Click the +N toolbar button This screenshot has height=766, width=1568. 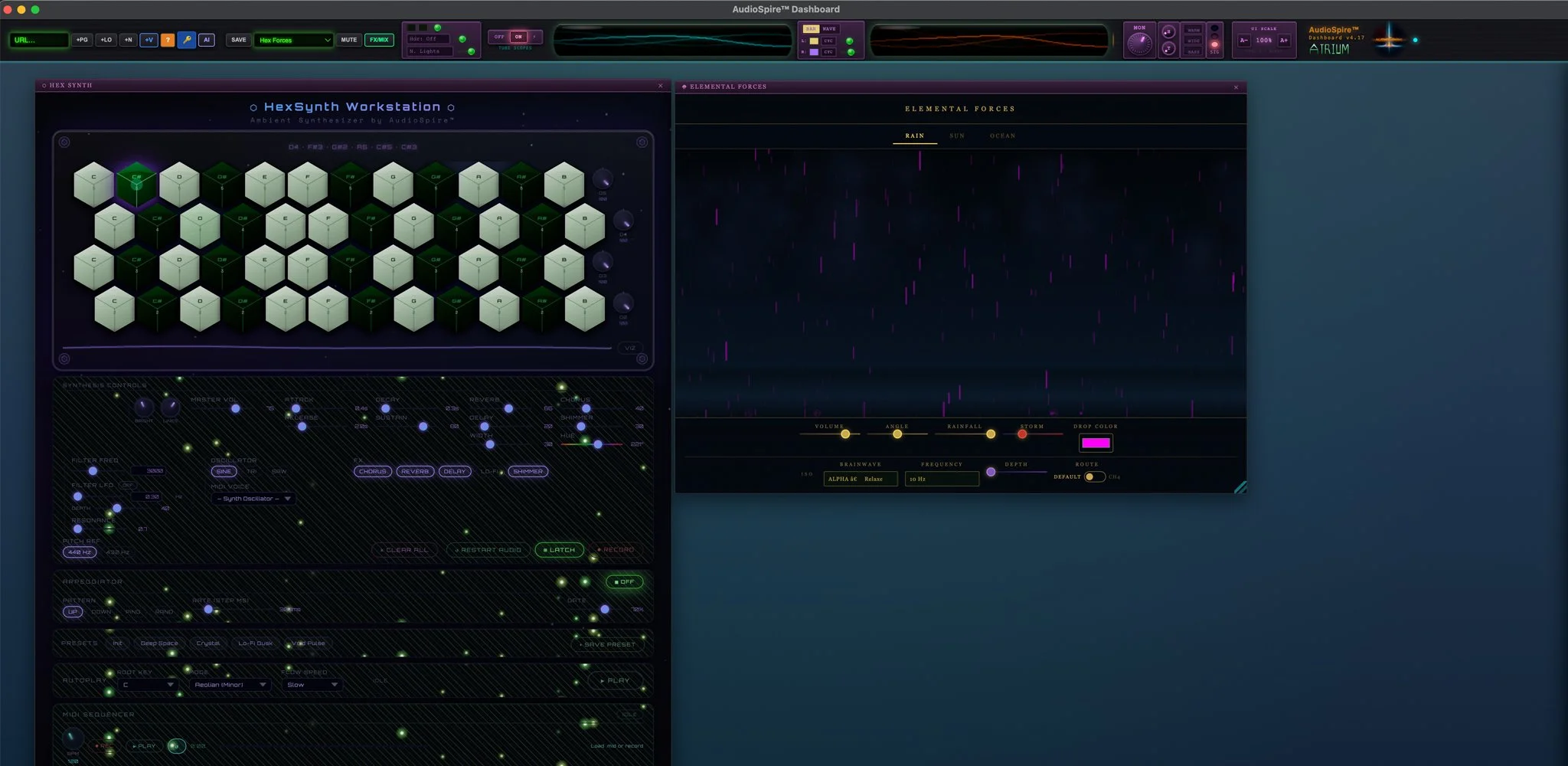click(x=128, y=40)
